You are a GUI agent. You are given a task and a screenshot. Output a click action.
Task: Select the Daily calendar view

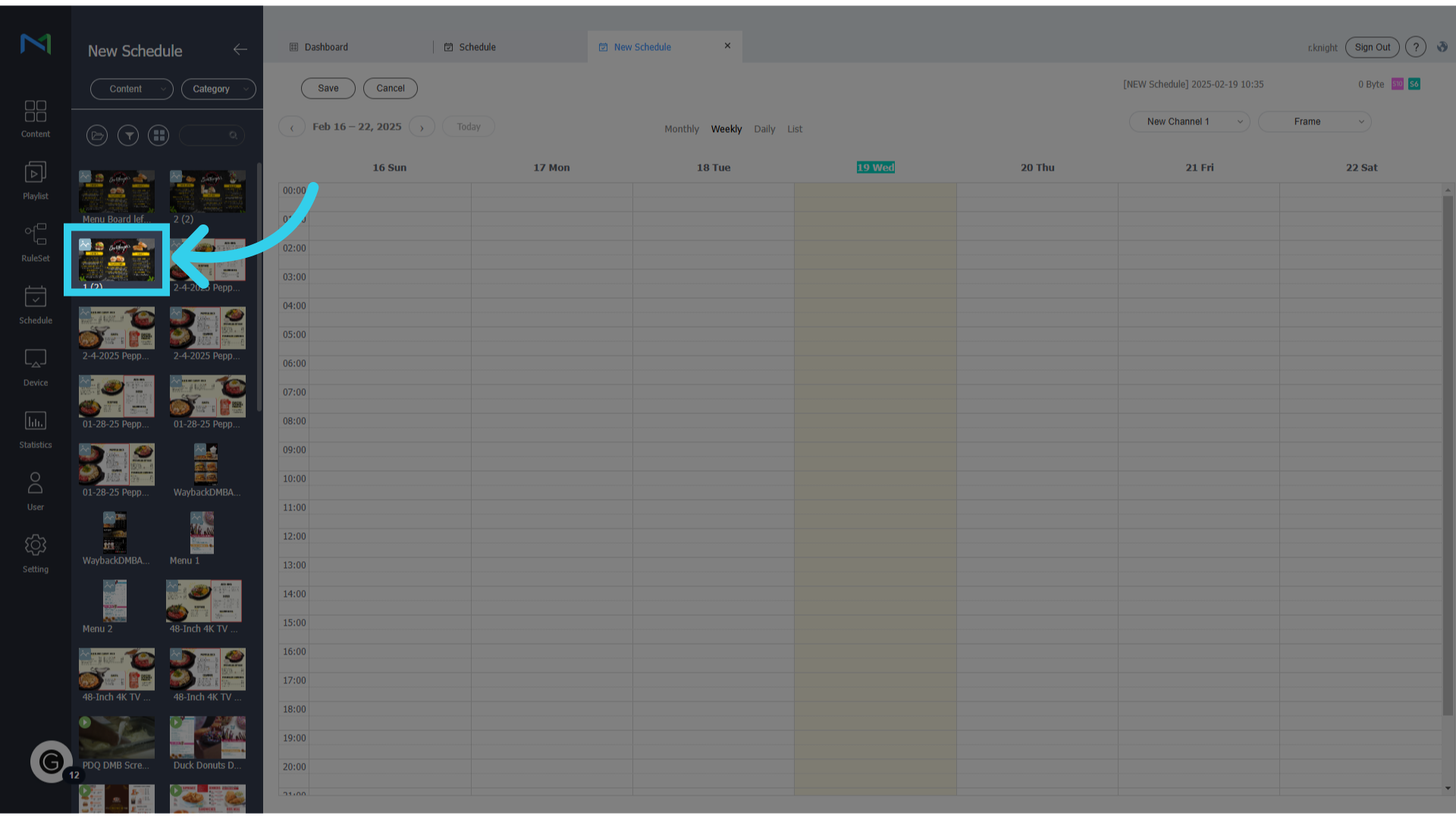click(764, 129)
